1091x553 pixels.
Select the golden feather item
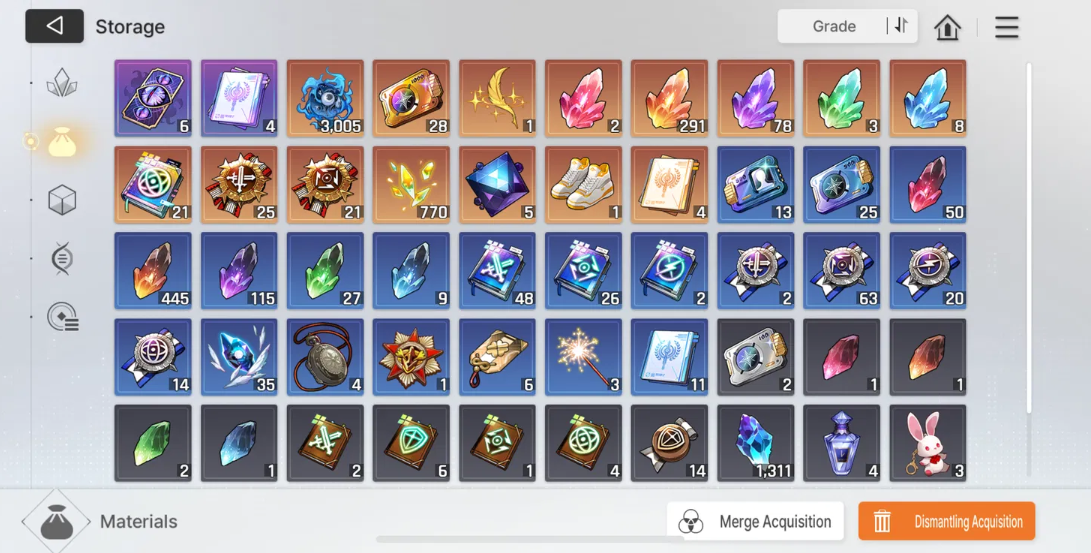[x=497, y=98]
